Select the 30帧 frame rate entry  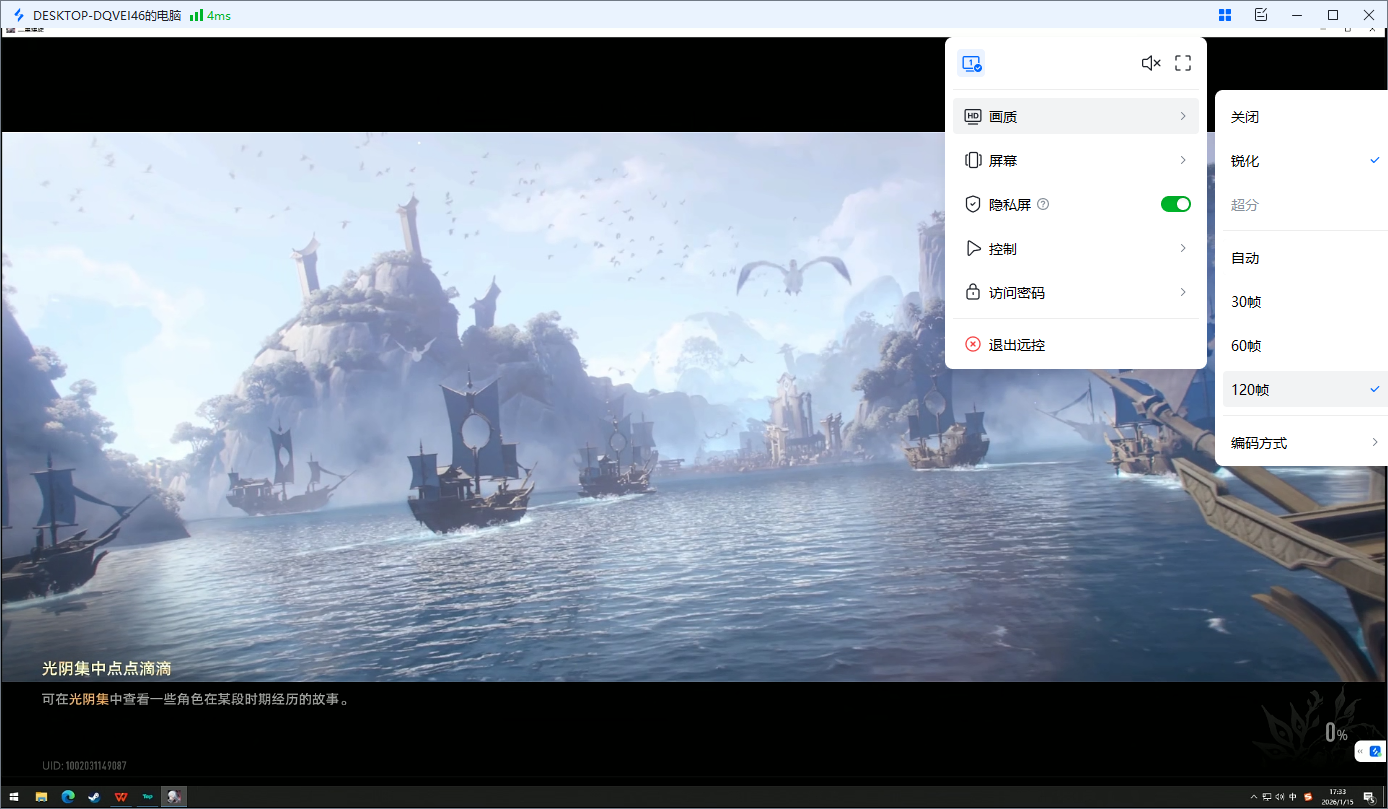(1246, 302)
